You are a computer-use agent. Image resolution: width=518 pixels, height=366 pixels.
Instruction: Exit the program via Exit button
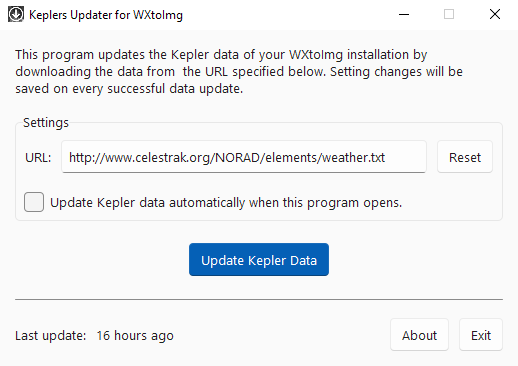[481, 335]
